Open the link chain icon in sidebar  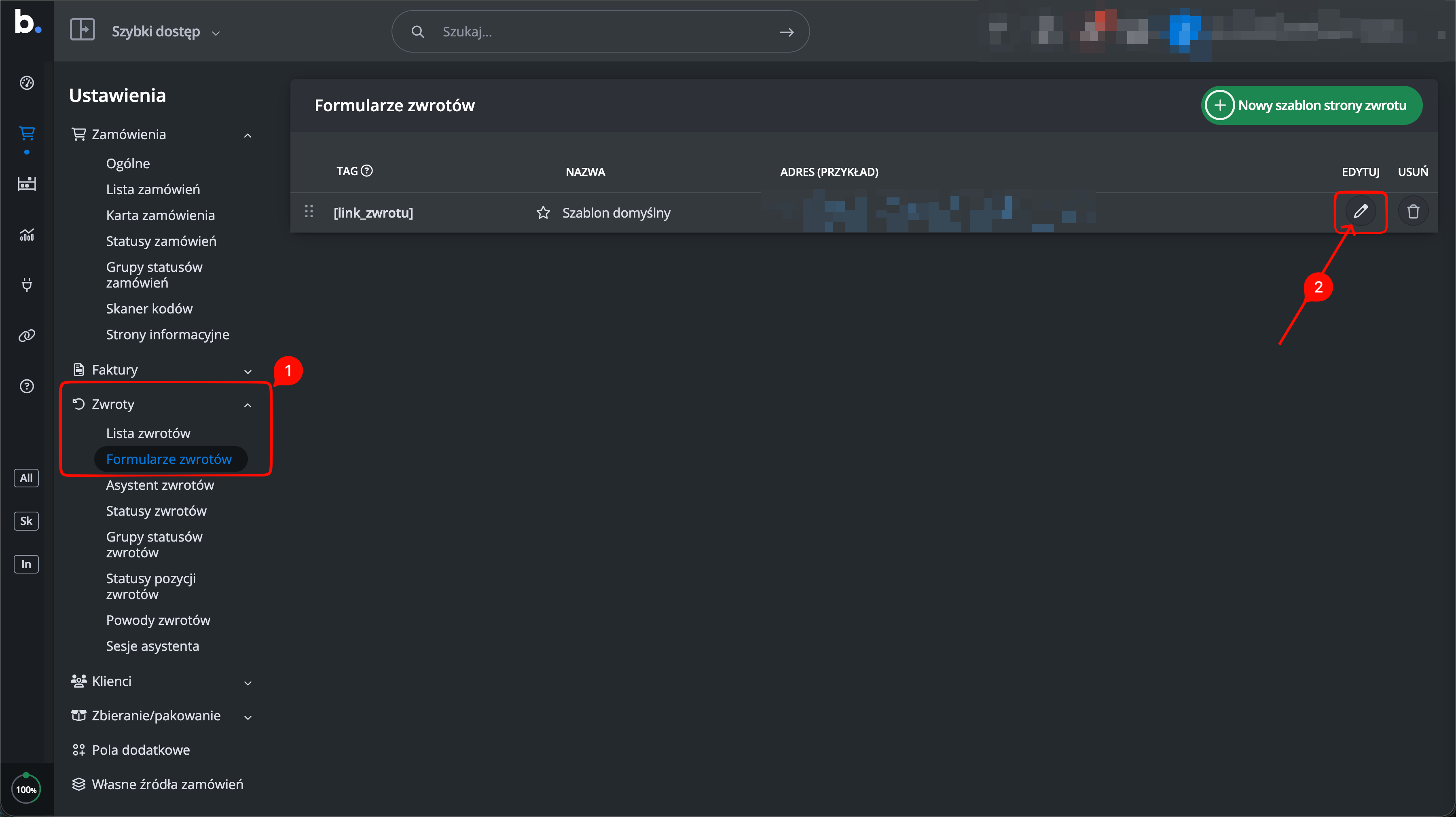coord(27,335)
